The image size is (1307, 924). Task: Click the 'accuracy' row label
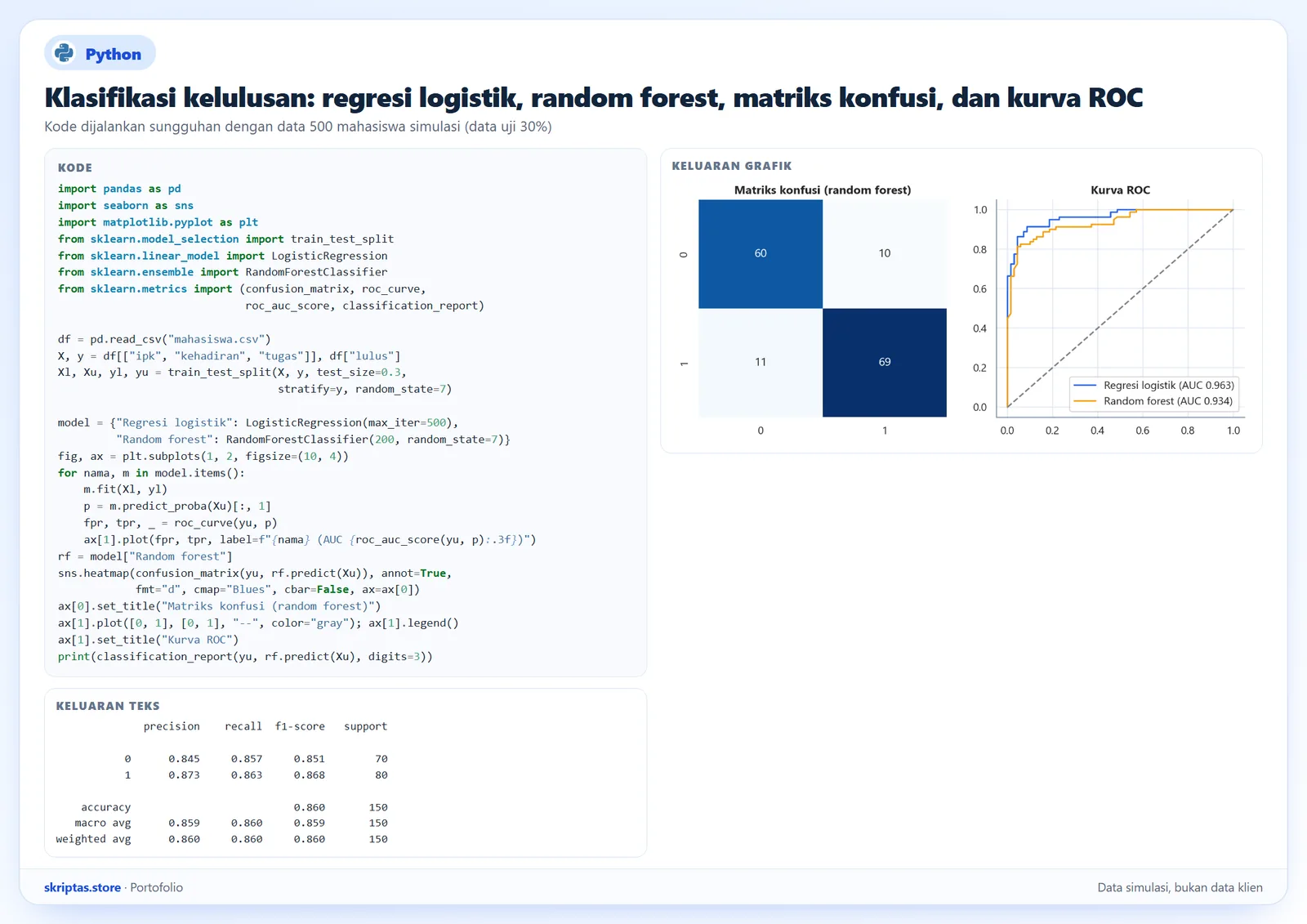(x=105, y=807)
